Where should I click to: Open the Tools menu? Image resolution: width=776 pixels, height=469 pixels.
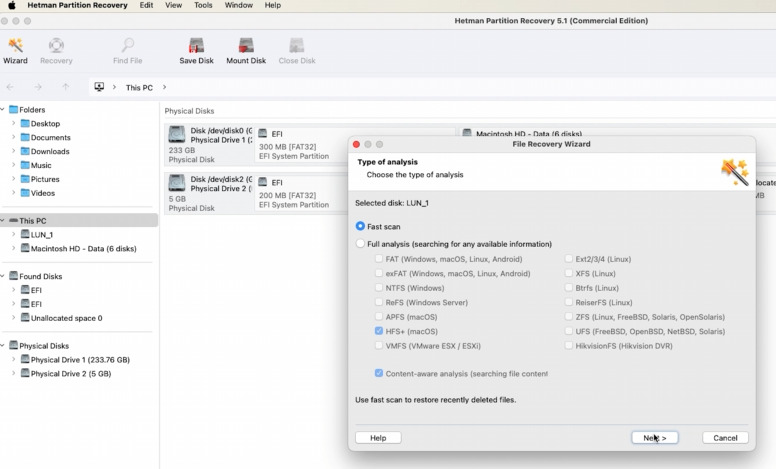(x=203, y=5)
